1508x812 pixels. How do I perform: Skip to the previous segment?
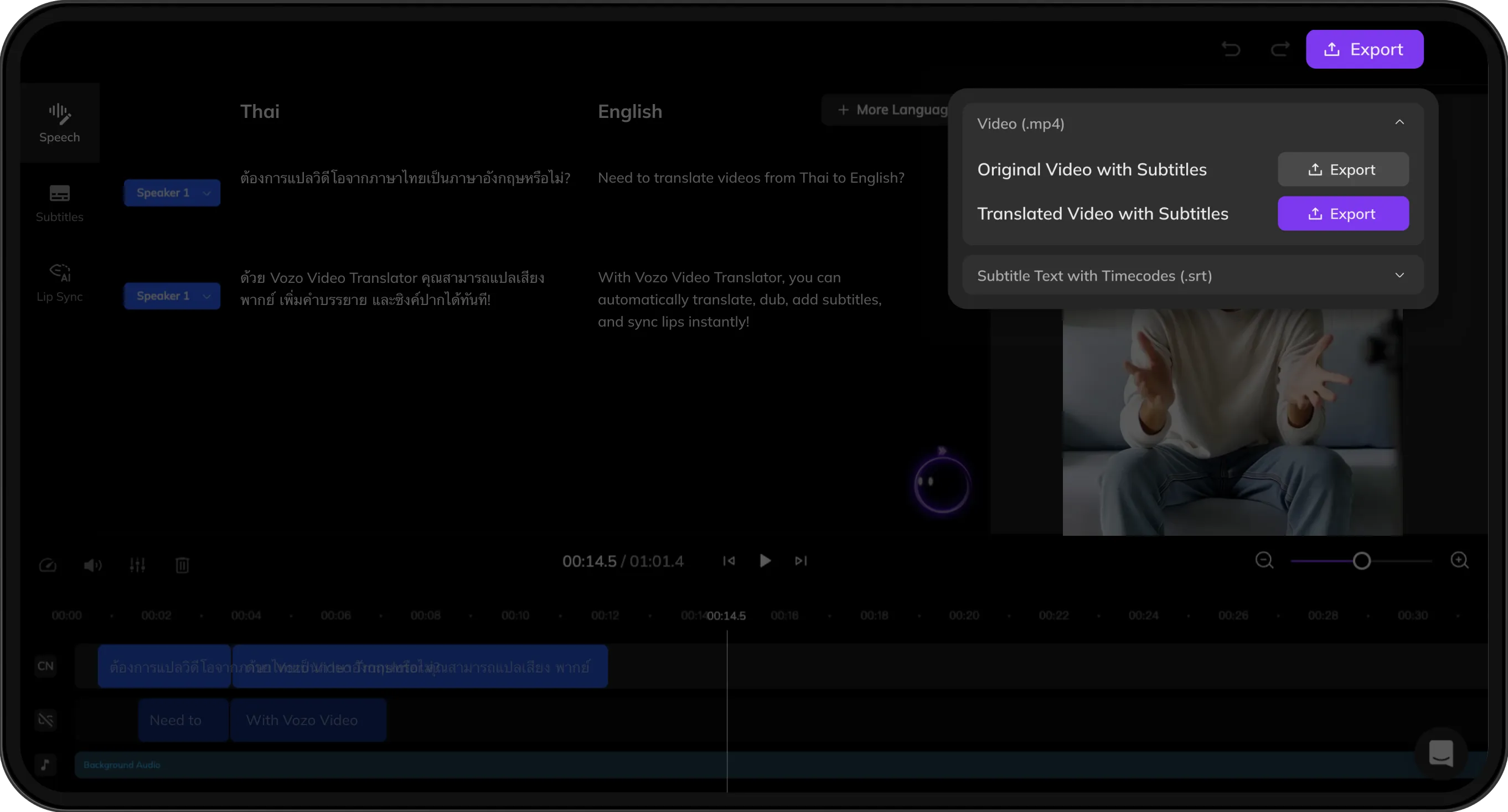[x=728, y=561]
